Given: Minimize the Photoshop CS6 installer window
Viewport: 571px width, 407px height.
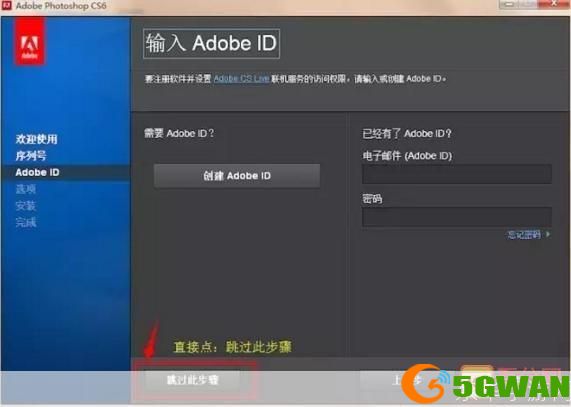Looking at the screenshot, I should [510, 4].
